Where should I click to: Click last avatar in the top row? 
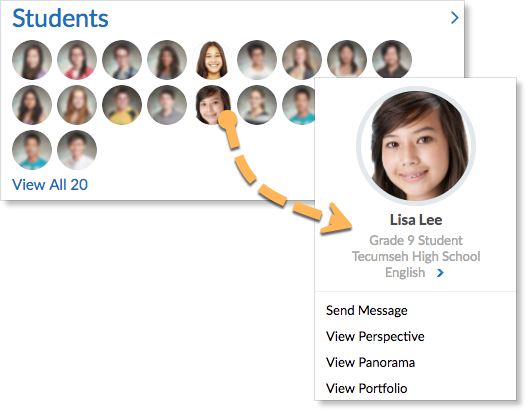[x=392, y=60]
